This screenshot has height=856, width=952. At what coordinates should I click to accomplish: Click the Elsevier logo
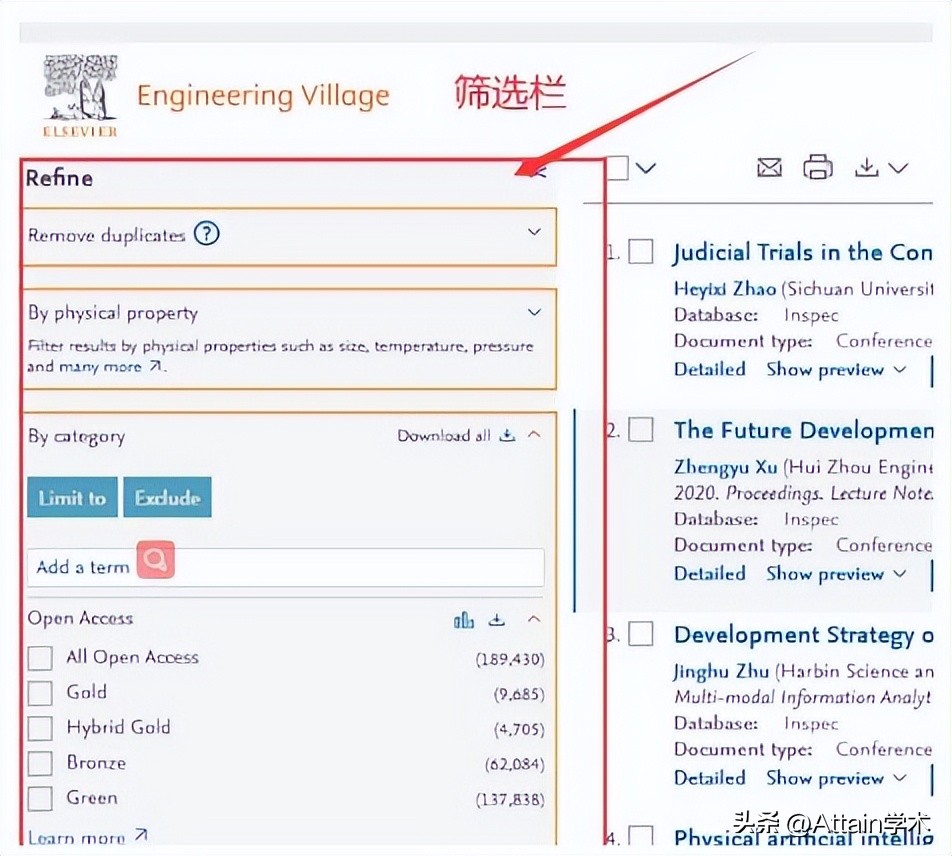coord(80,96)
